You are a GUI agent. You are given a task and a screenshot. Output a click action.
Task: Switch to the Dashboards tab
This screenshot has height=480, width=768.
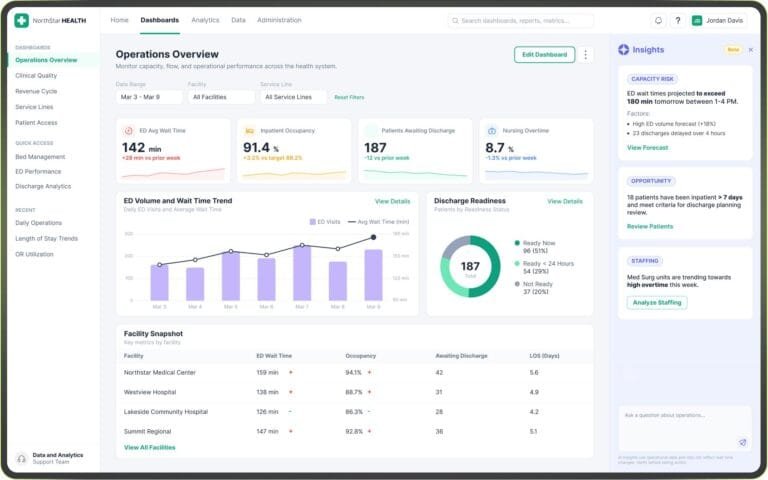coord(160,20)
